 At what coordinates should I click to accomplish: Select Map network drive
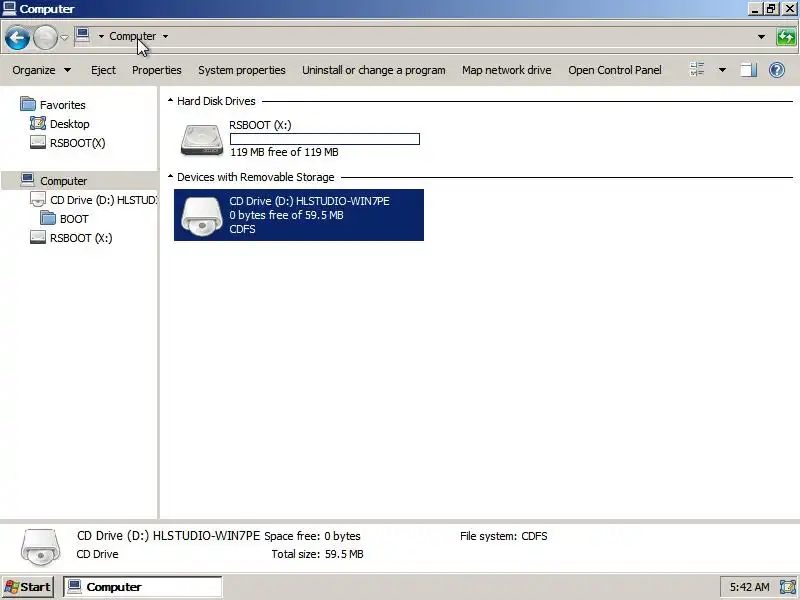(x=507, y=70)
